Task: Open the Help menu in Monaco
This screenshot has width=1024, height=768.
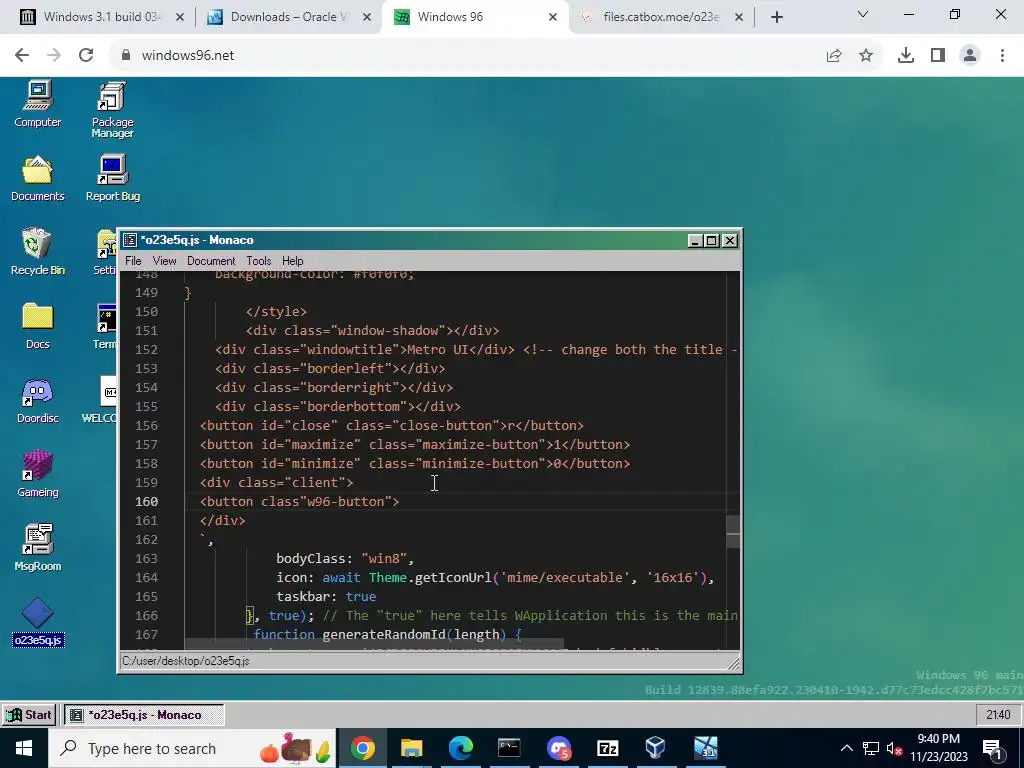Action: coord(293,261)
